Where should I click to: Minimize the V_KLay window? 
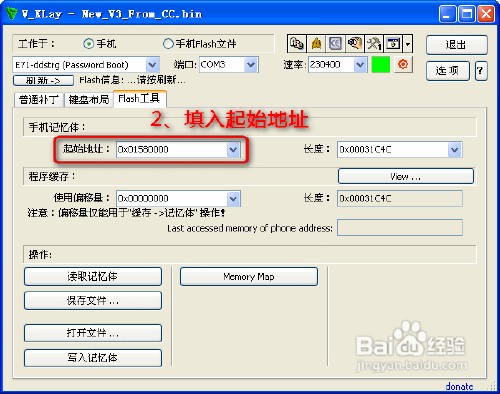pyautogui.click(x=448, y=14)
